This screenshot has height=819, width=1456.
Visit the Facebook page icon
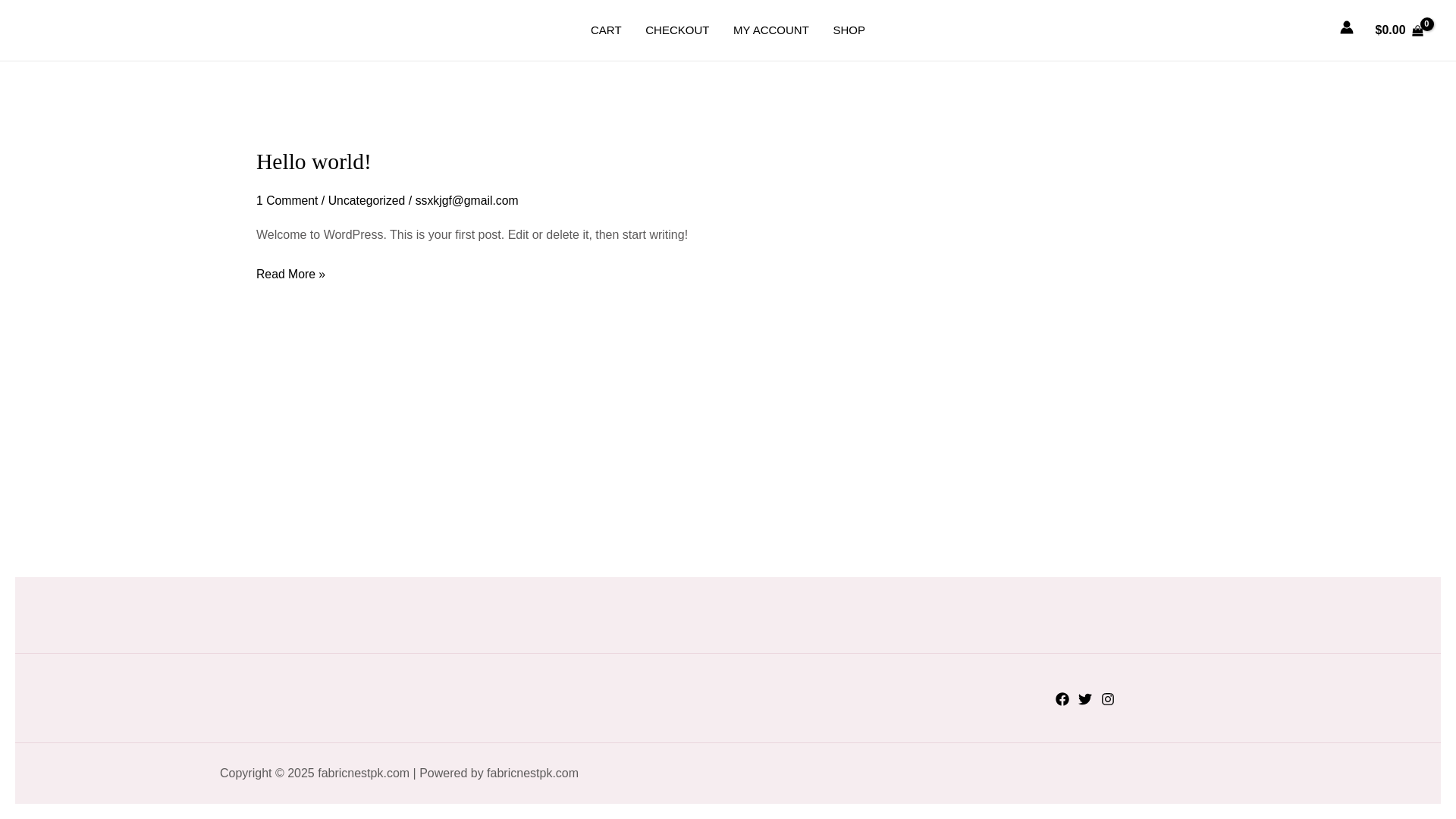pyautogui.click(x=1062, y=699)
